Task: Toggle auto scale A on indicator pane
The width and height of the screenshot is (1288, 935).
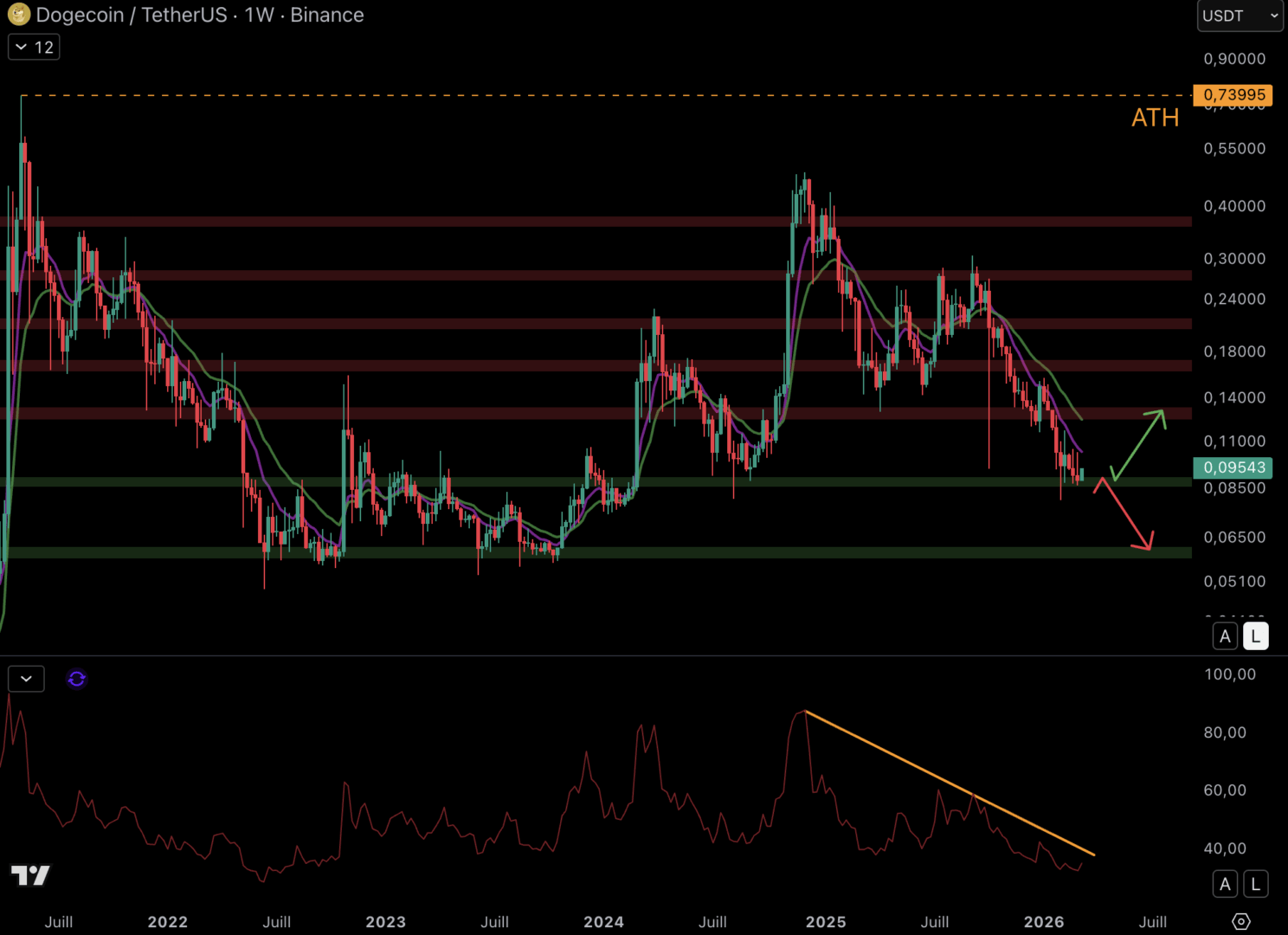Action: (x=1225, y=884)
